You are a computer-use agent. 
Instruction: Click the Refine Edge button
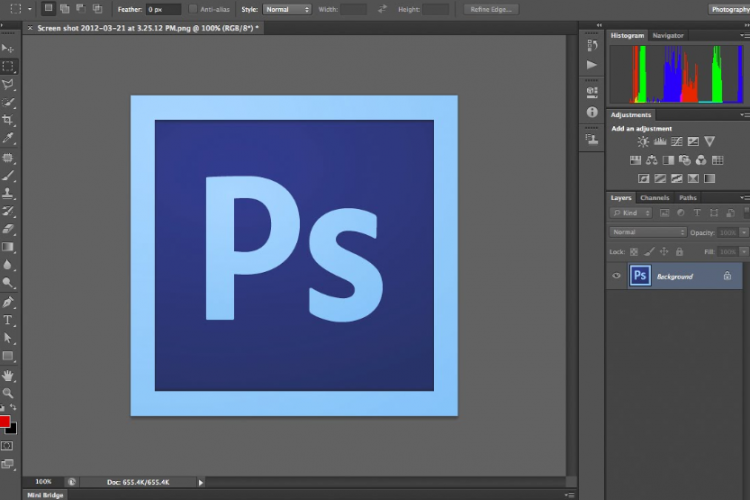(x=491, y=9)
